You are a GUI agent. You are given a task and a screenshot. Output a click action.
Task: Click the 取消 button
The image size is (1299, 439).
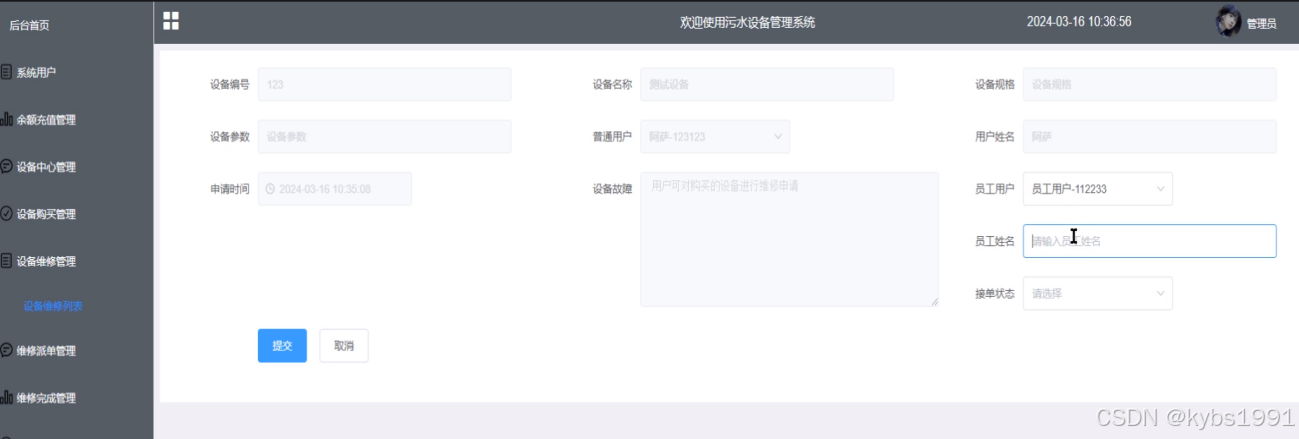(344, 345)
